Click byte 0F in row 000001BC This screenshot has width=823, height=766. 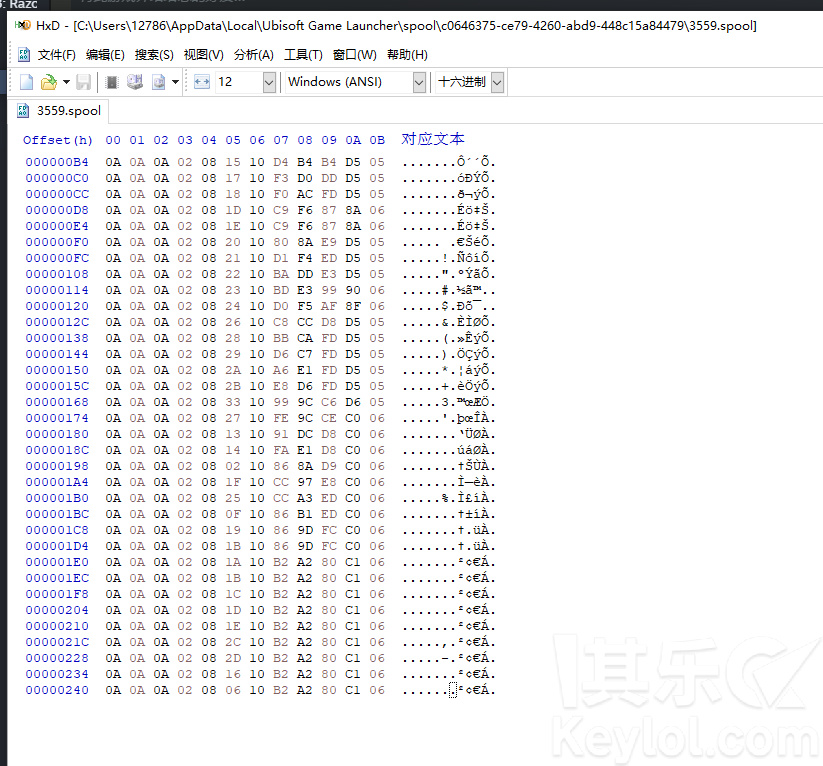pos(233,514)
